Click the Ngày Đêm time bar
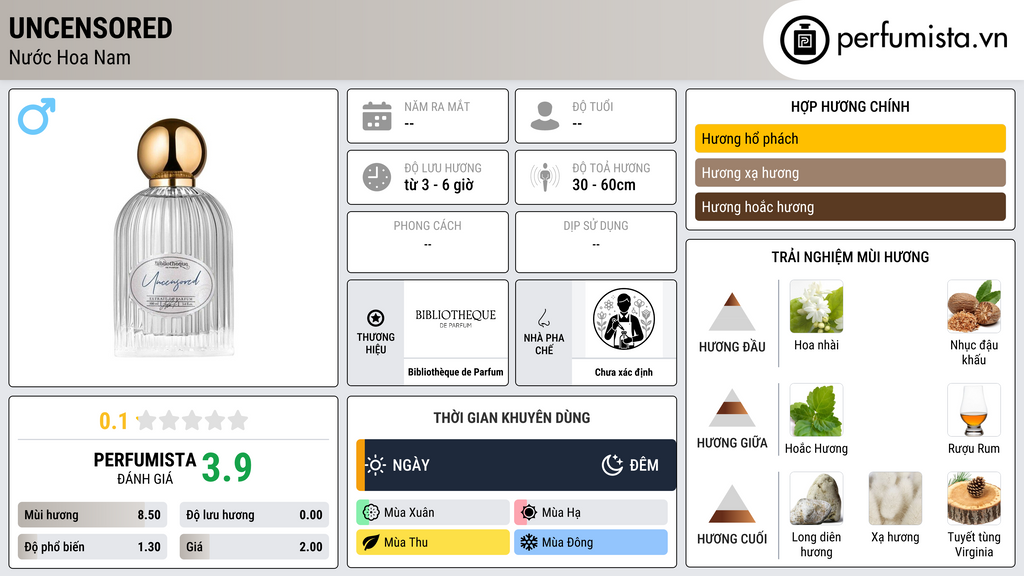The height and width of the screenshot is (576, 1024). coord(516,465)
